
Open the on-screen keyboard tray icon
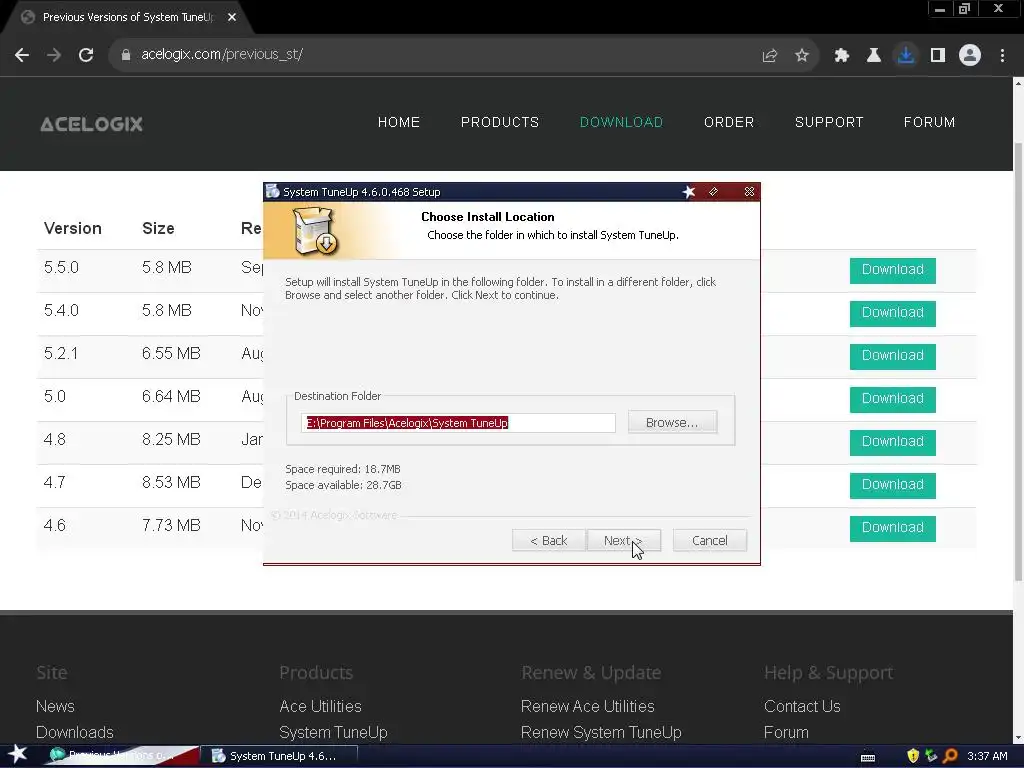click(x=868, y=758)
